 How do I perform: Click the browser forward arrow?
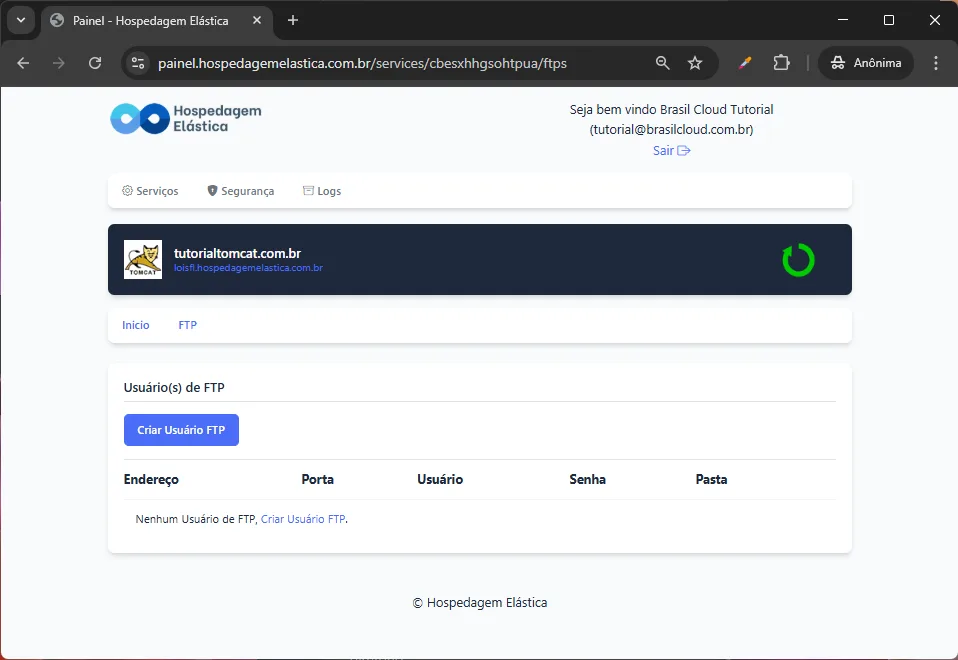point(59,63)
